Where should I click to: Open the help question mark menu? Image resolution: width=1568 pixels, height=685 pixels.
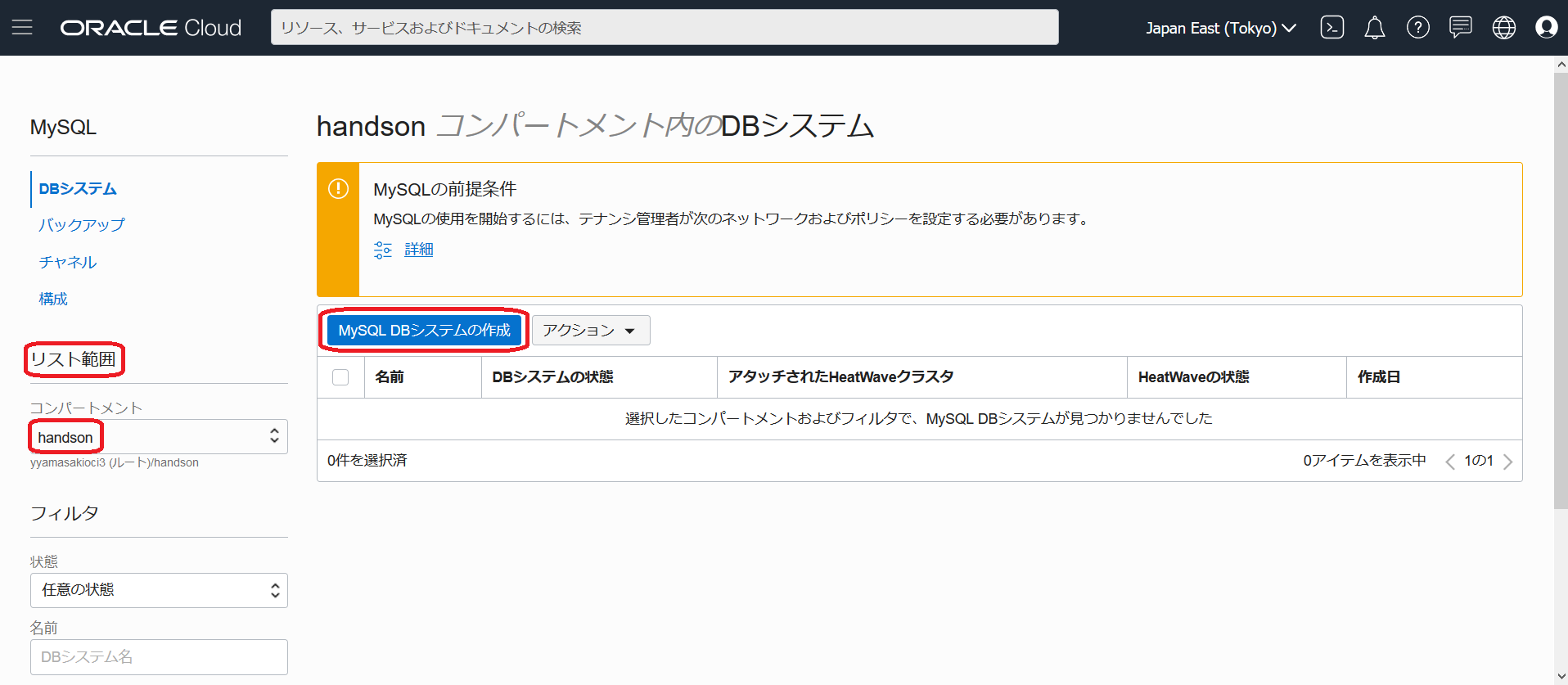(x=1417, y=28)
